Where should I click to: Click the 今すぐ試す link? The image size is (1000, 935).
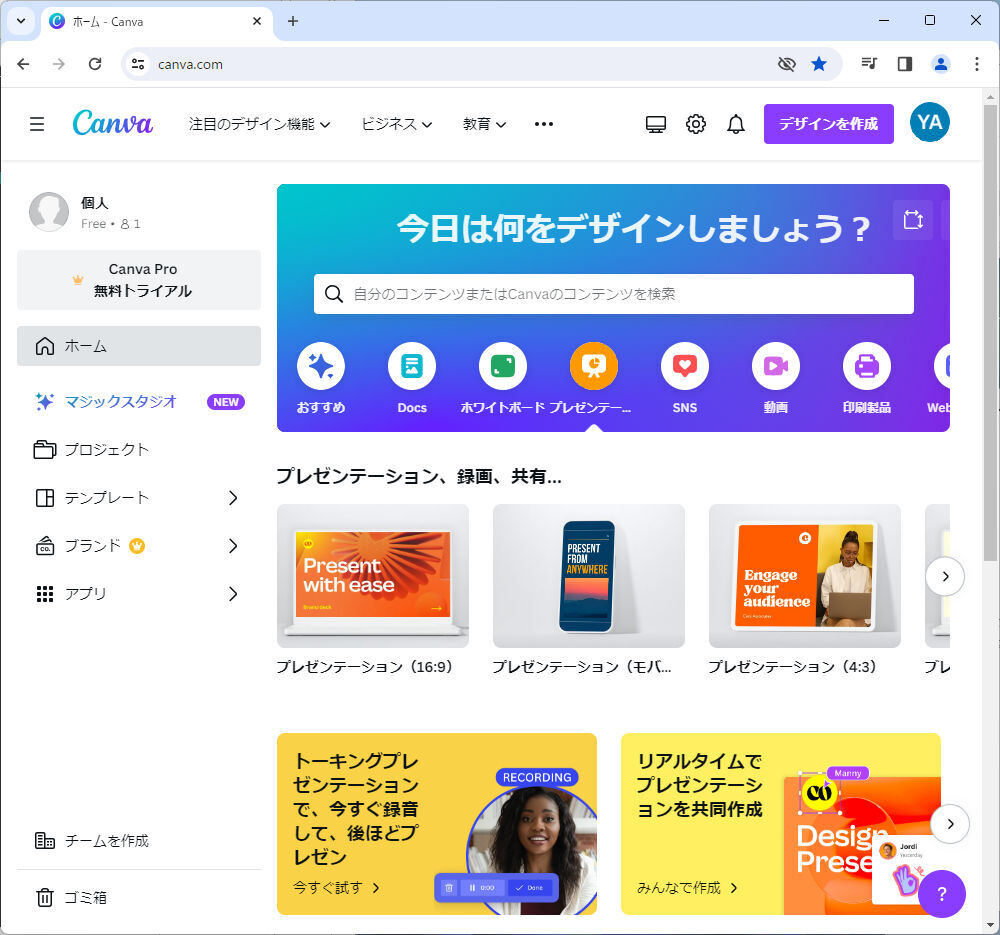pos(336,888)
